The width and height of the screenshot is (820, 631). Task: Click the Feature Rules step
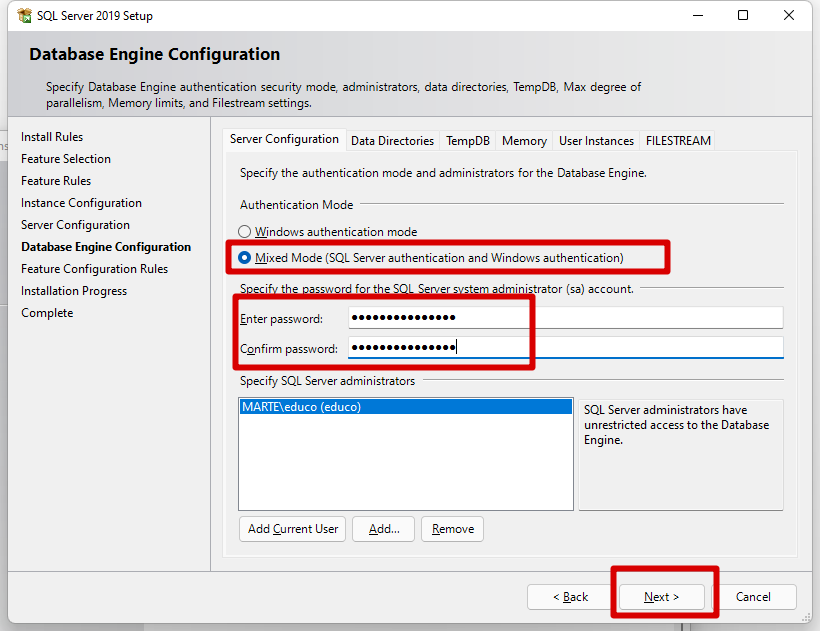click(56, 181)
